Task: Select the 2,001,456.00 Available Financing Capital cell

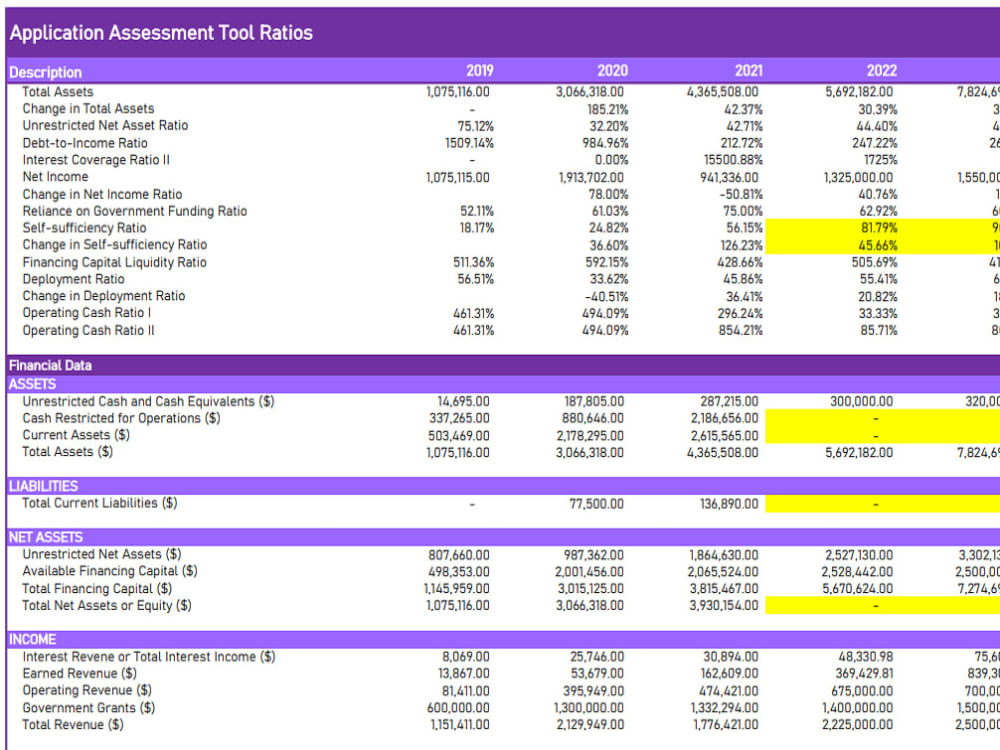Action: 589,572
